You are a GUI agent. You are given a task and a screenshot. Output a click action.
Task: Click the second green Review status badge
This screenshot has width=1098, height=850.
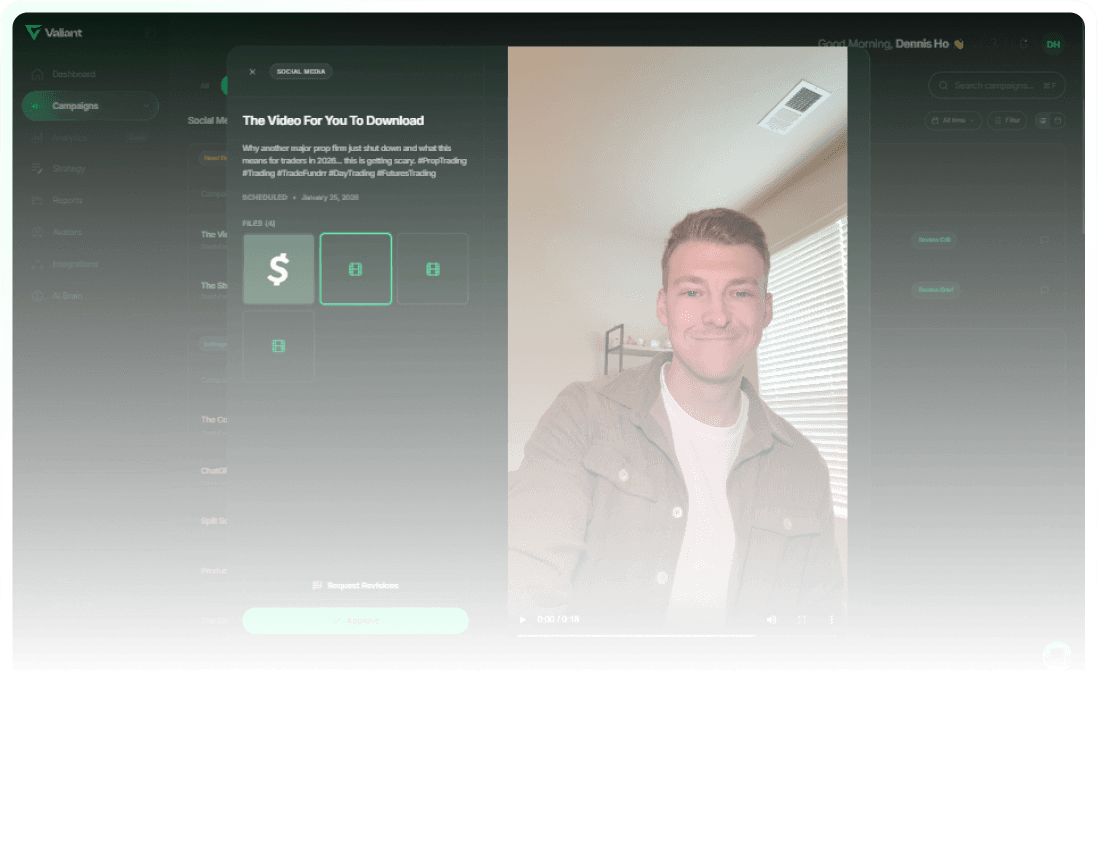(x=936, y=289)
